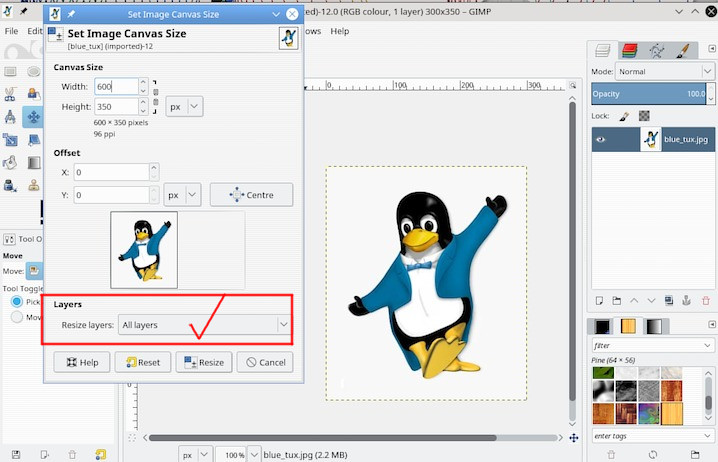The image size is (718, 462).
Task: Adjust the layer Opacity slider
Action: click(x=648, y=94)
